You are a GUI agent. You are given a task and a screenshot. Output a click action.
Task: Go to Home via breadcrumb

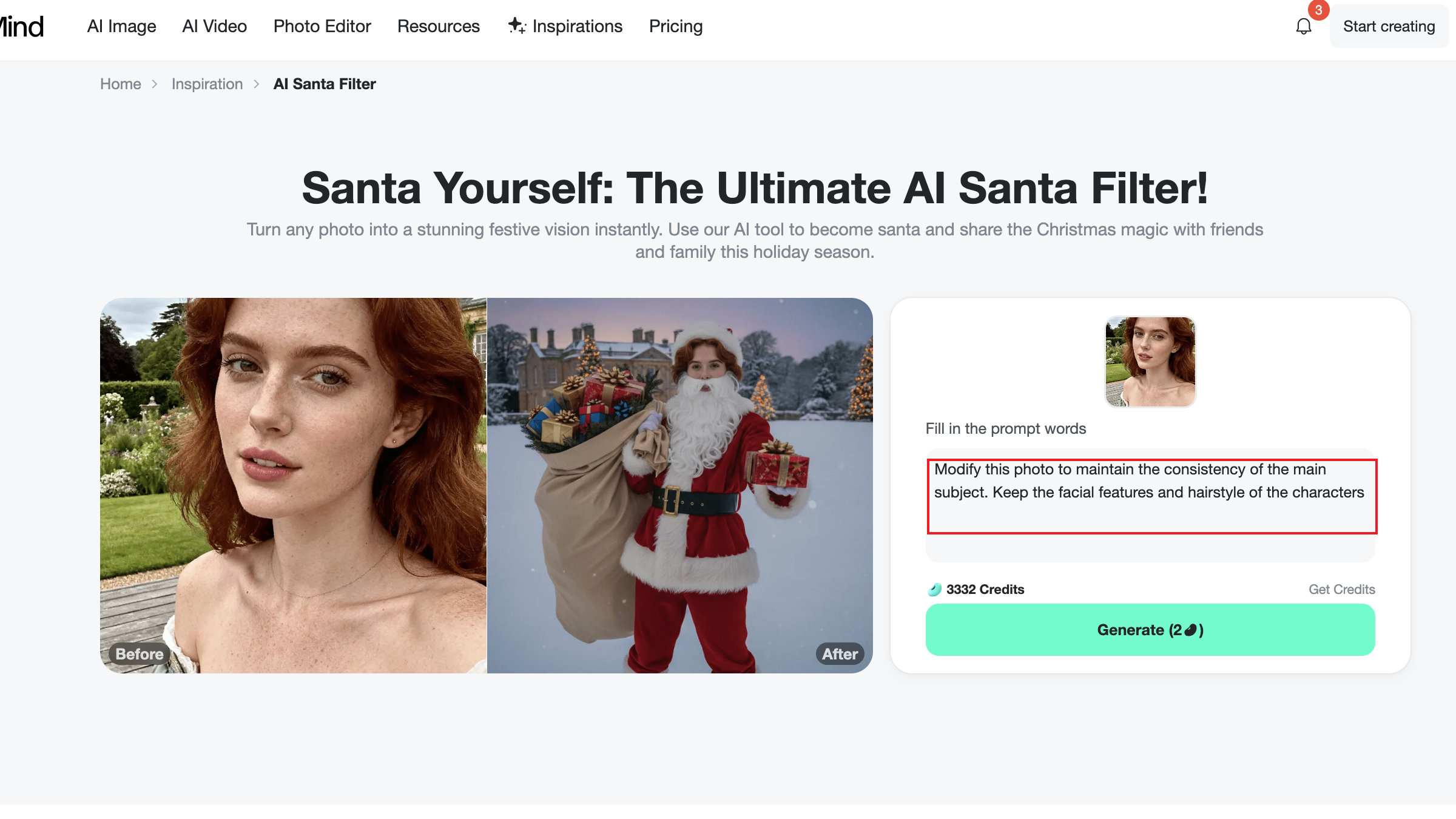click(120, 84)
